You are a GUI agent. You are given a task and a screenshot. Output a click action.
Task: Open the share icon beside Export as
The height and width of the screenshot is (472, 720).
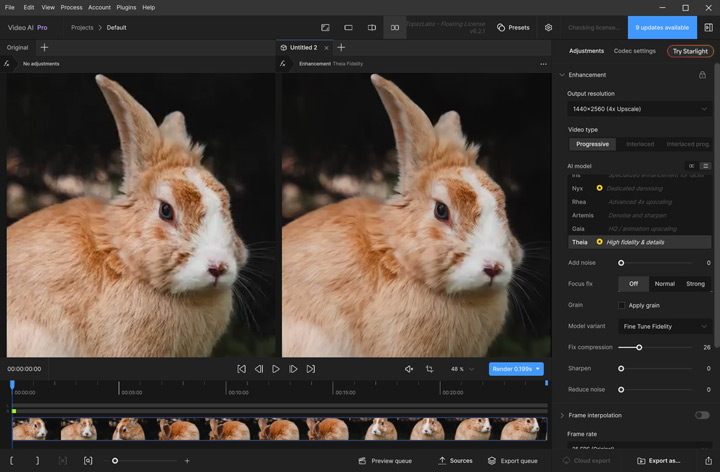coord(709,461)
